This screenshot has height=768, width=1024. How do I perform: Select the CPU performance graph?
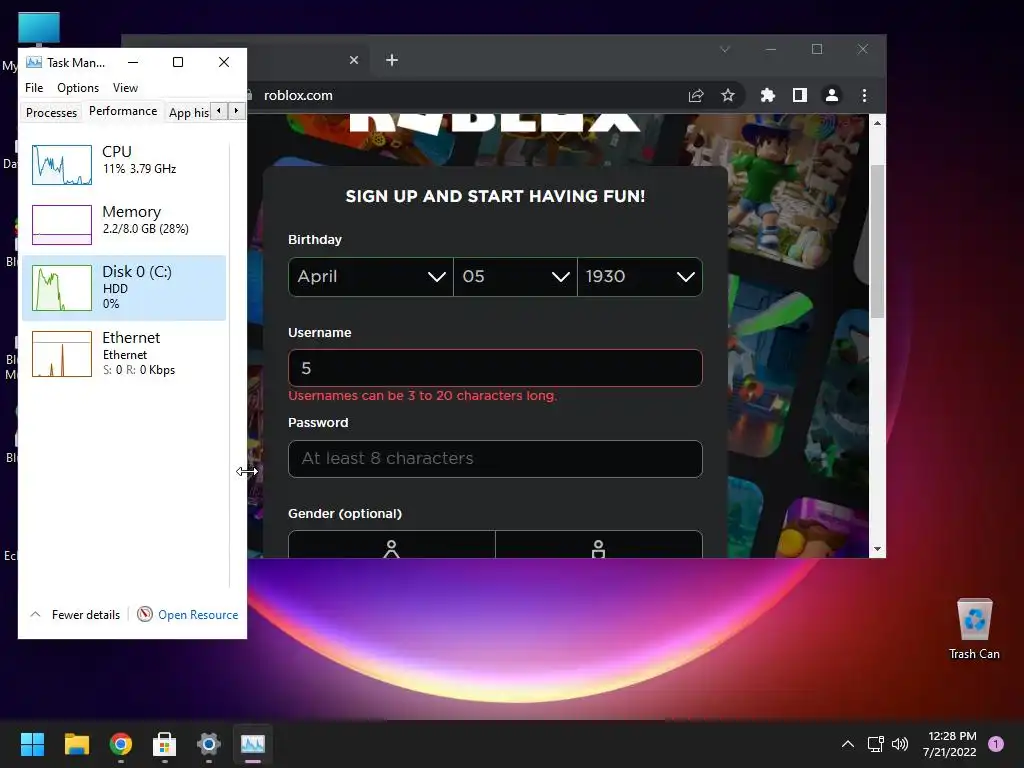pos(62,165)
